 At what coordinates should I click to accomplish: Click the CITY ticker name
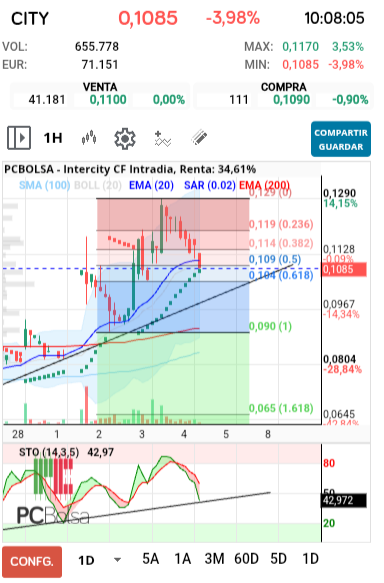point(30,19)
